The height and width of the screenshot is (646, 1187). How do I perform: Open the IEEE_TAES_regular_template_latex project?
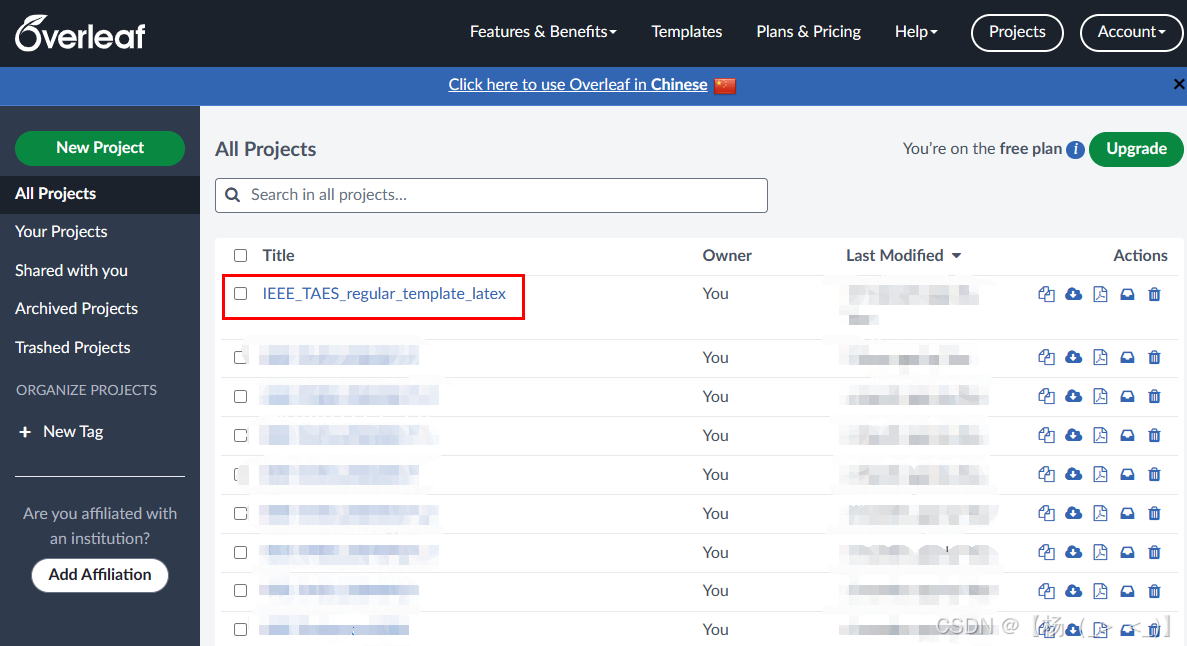pos(384,294)
